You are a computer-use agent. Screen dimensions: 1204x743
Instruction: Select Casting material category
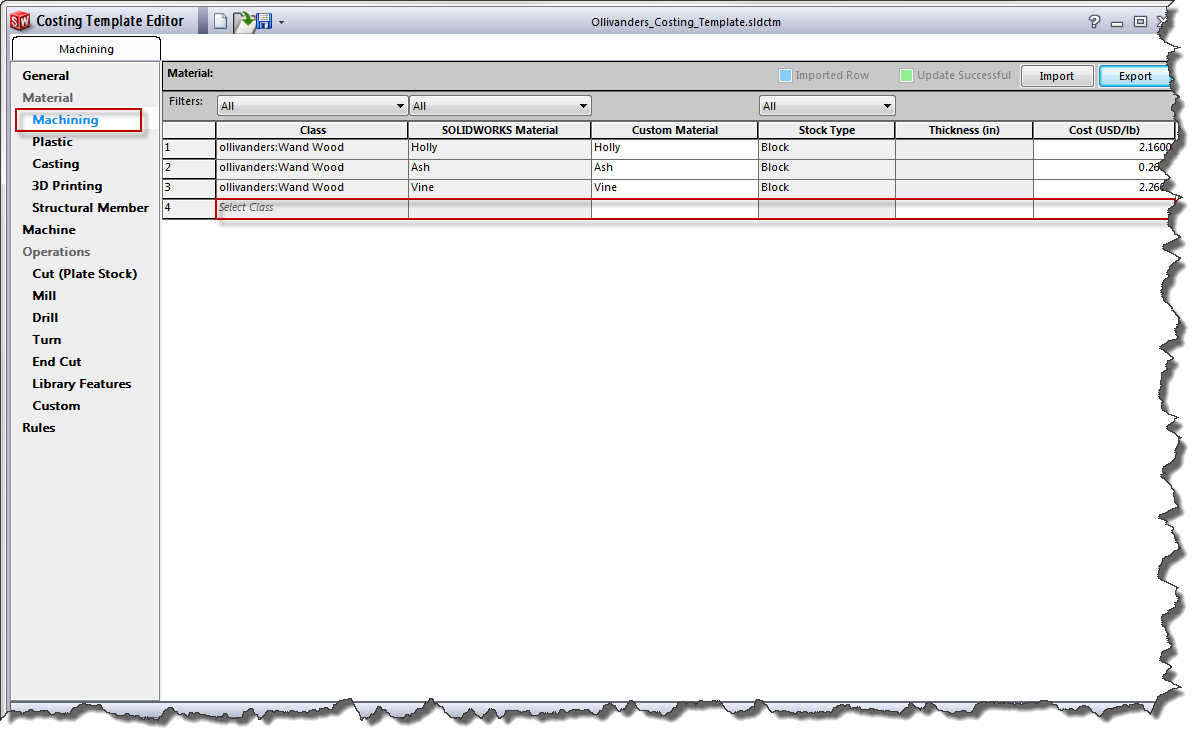point(56,164)
